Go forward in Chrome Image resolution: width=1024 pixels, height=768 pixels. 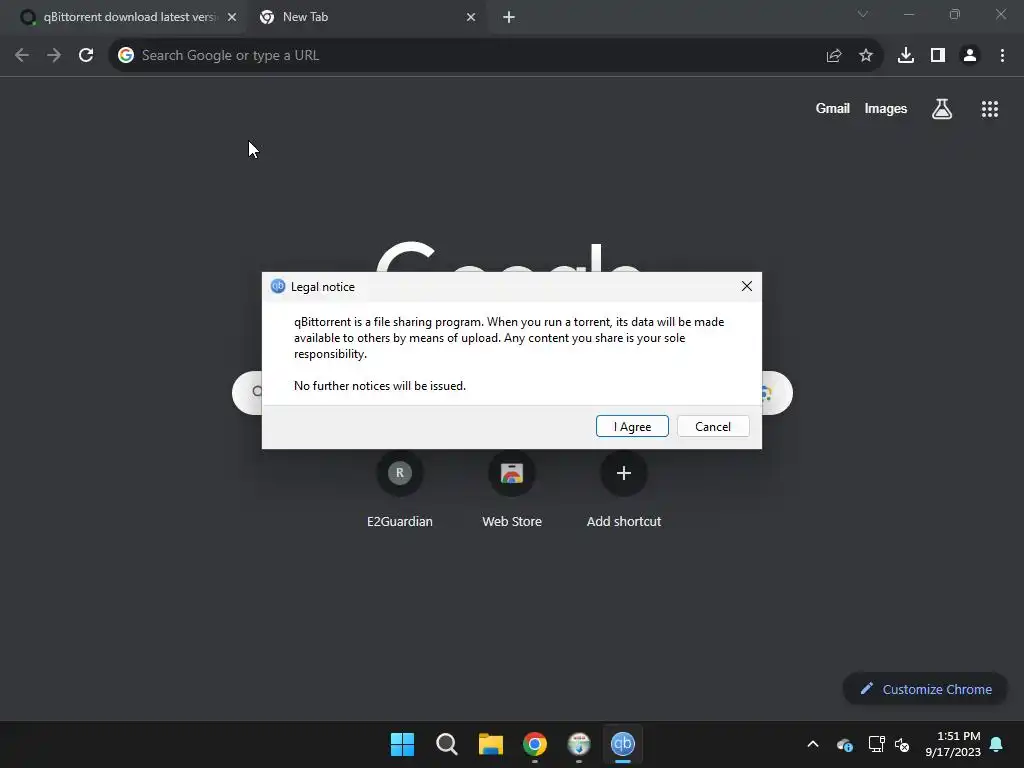tap(54, 56)
